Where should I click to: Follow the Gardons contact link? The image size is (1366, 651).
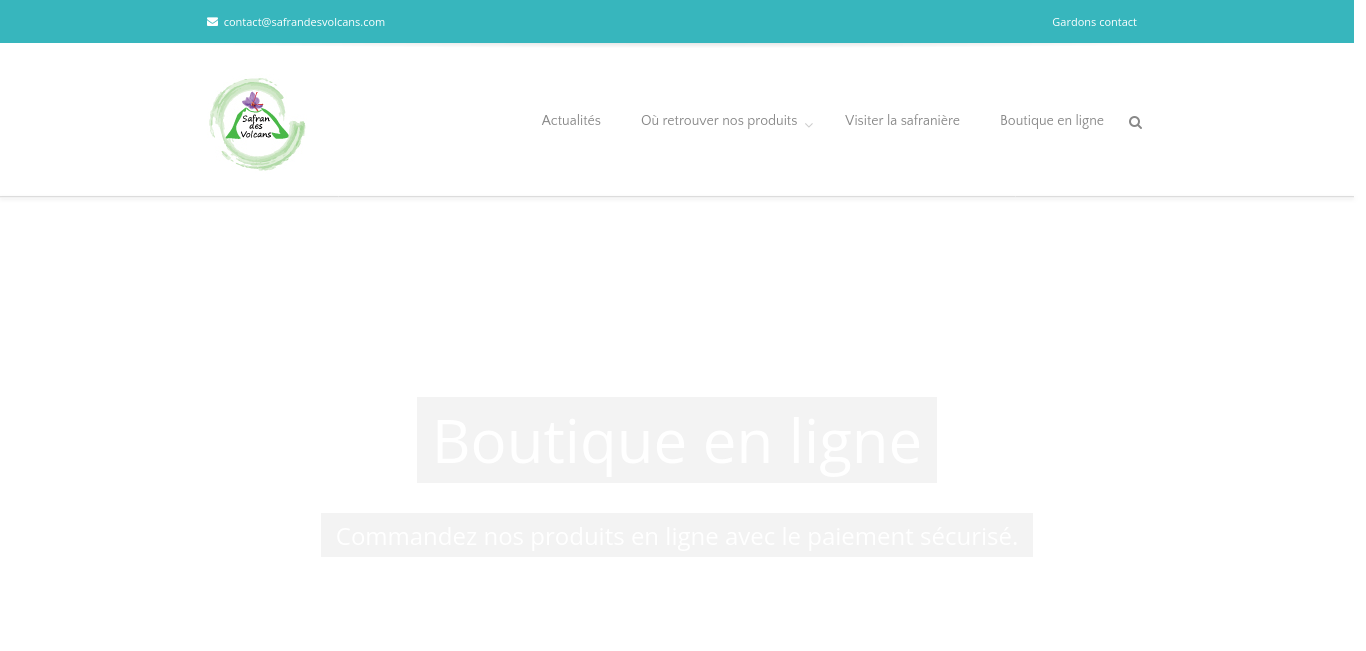click(x=1094, y=22)
